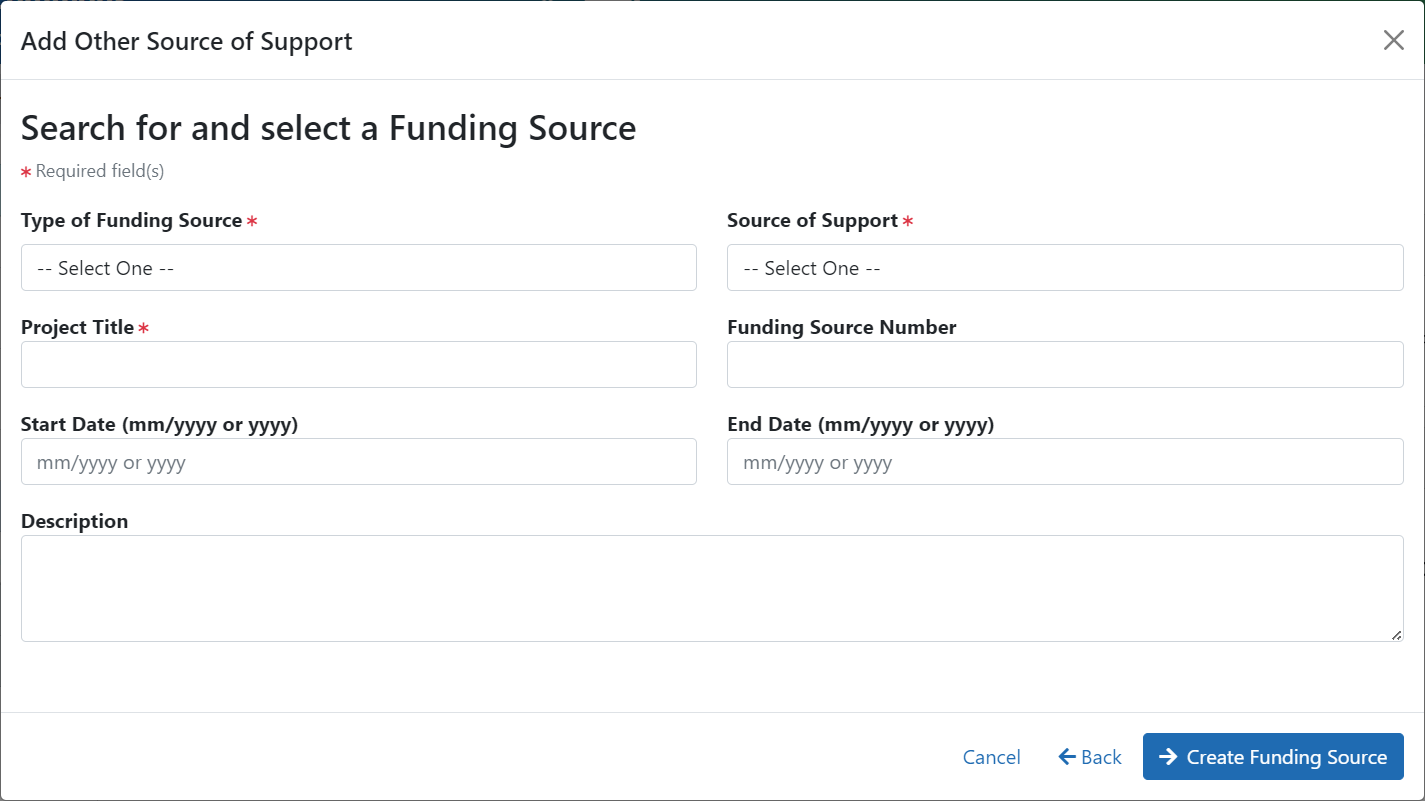Click into the End Date field
This screenshot has height=801, width=1425.
1065,461
